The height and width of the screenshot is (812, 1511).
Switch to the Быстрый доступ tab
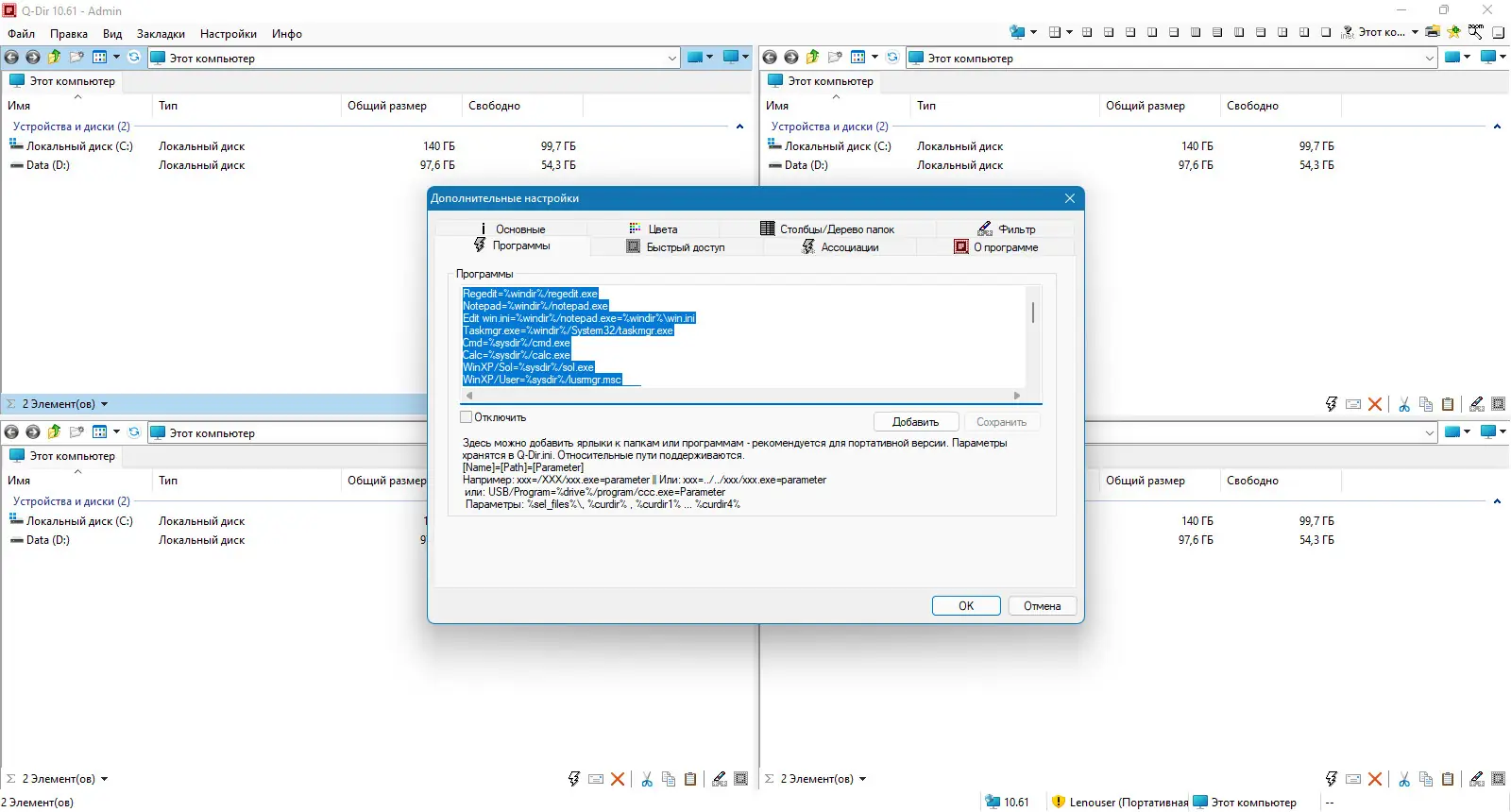click(676, 247)
